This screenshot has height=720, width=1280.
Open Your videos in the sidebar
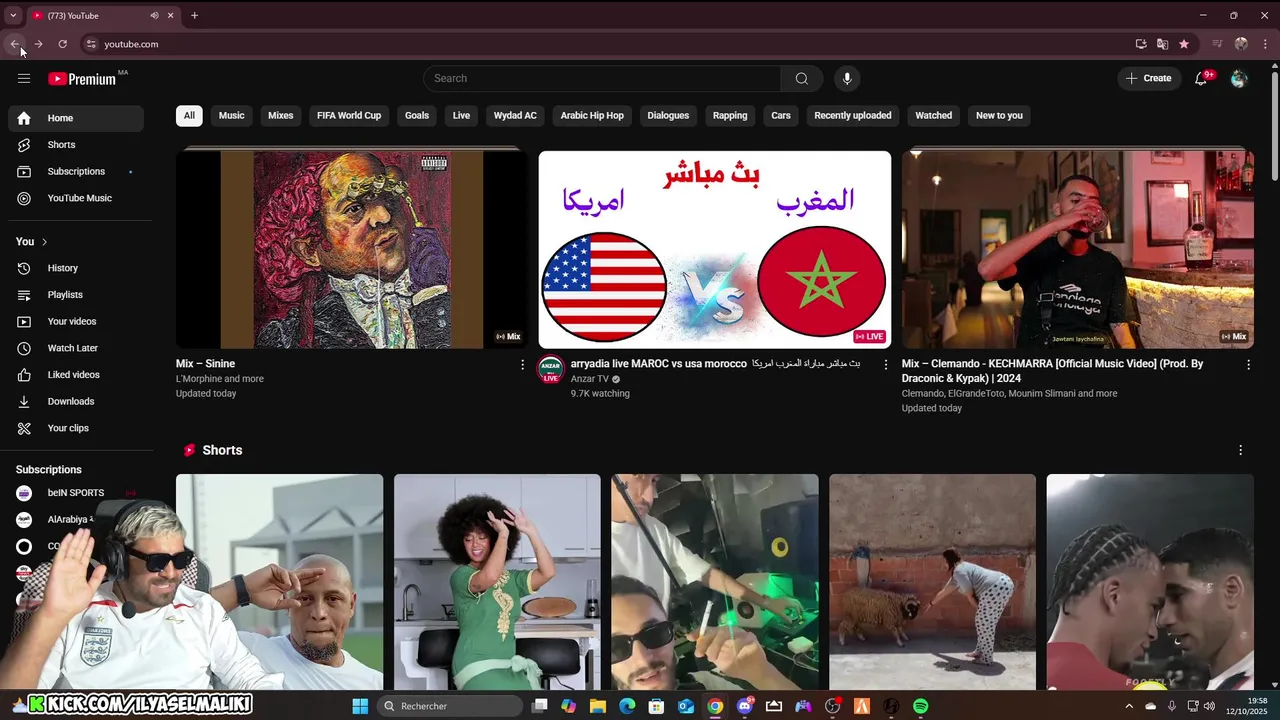(x=76, y=321)
